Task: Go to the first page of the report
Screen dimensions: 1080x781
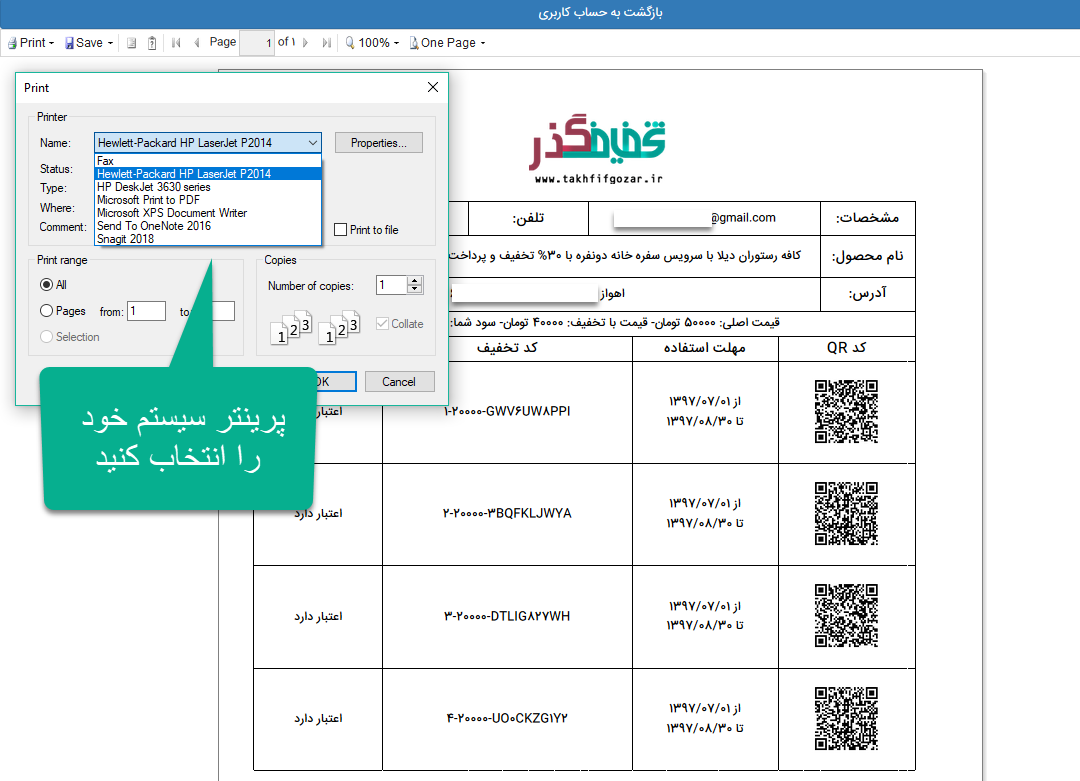Action: tap(176, 43)
